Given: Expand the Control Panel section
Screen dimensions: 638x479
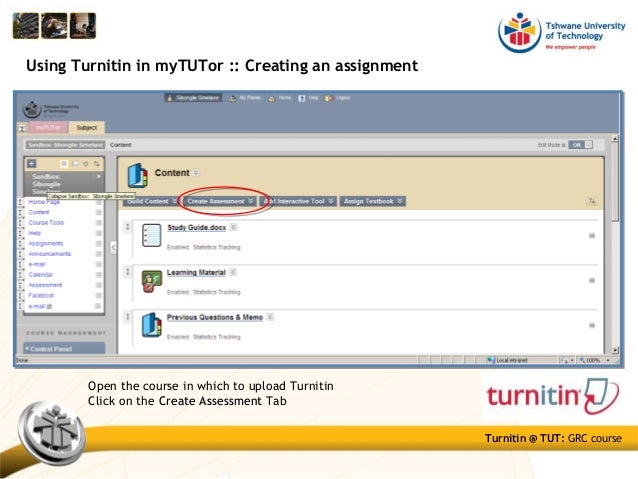Looking at the screenshot, I should [64, 349].
